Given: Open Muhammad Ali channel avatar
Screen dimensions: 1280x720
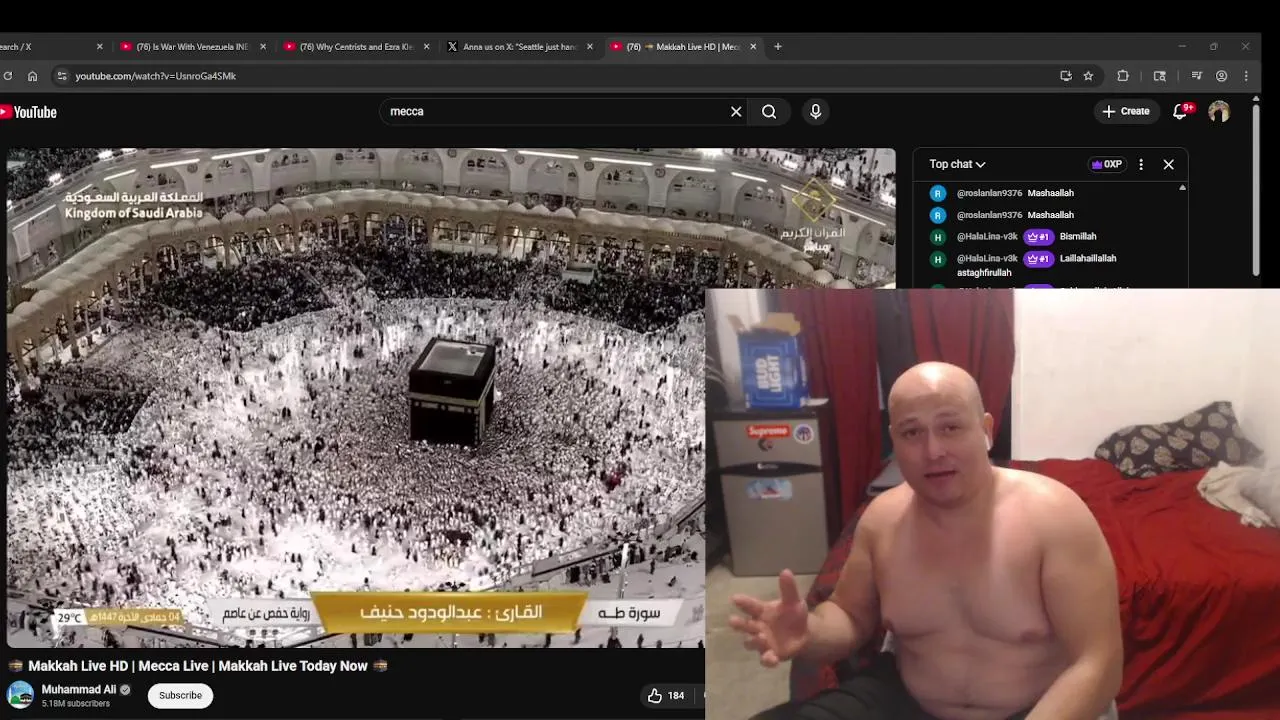Looking at the screenshot, I should point(20,695).
